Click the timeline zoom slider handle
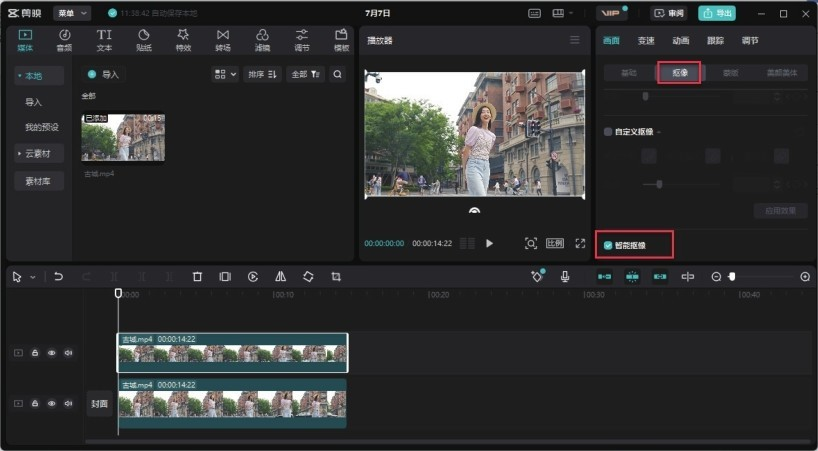Image resolution: width=818 pixels, height=451 pixels. coord(731,277)
